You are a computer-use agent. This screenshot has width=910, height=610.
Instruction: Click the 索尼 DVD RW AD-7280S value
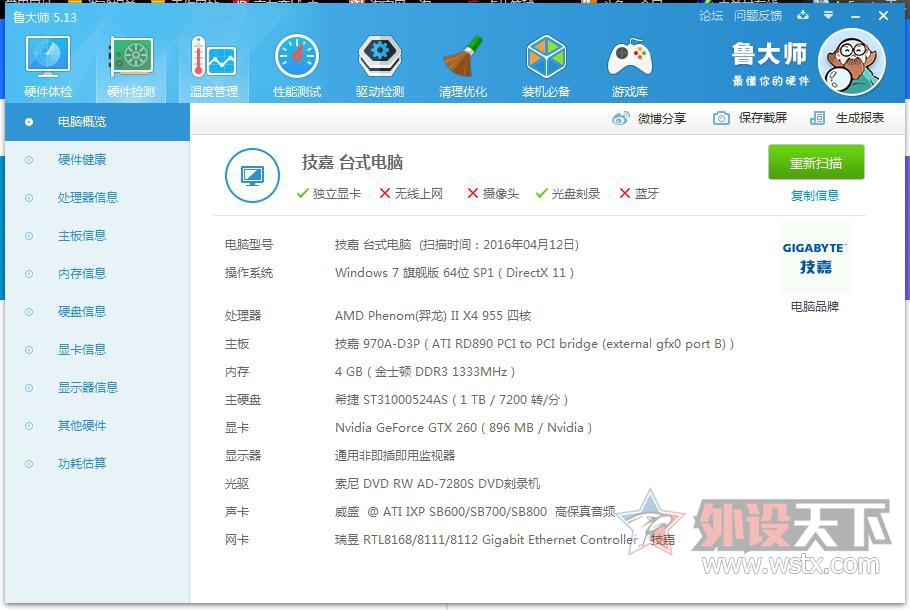tap(438, 483)
